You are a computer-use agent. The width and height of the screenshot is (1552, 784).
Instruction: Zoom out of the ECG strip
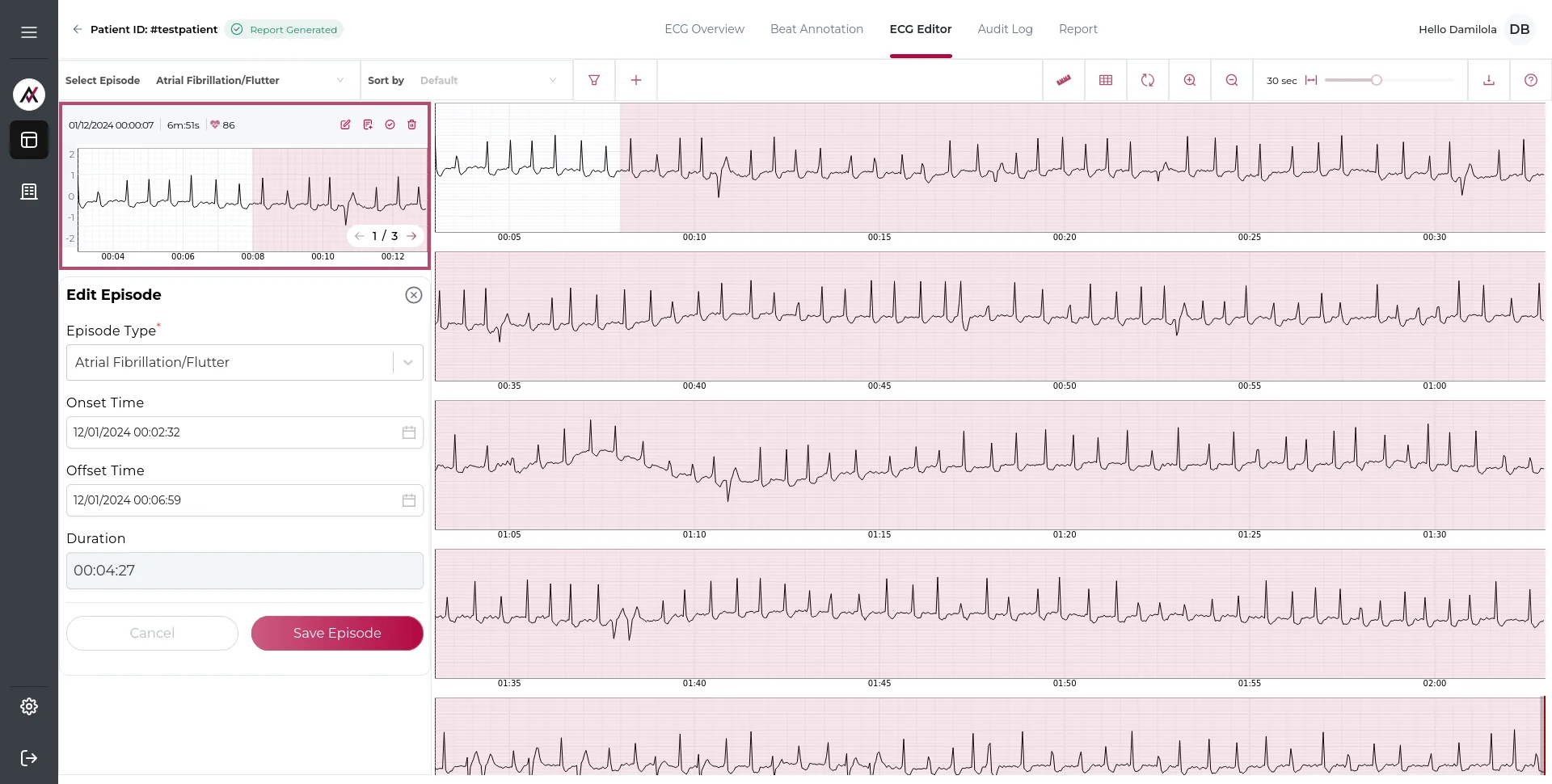pos(1232,80)
